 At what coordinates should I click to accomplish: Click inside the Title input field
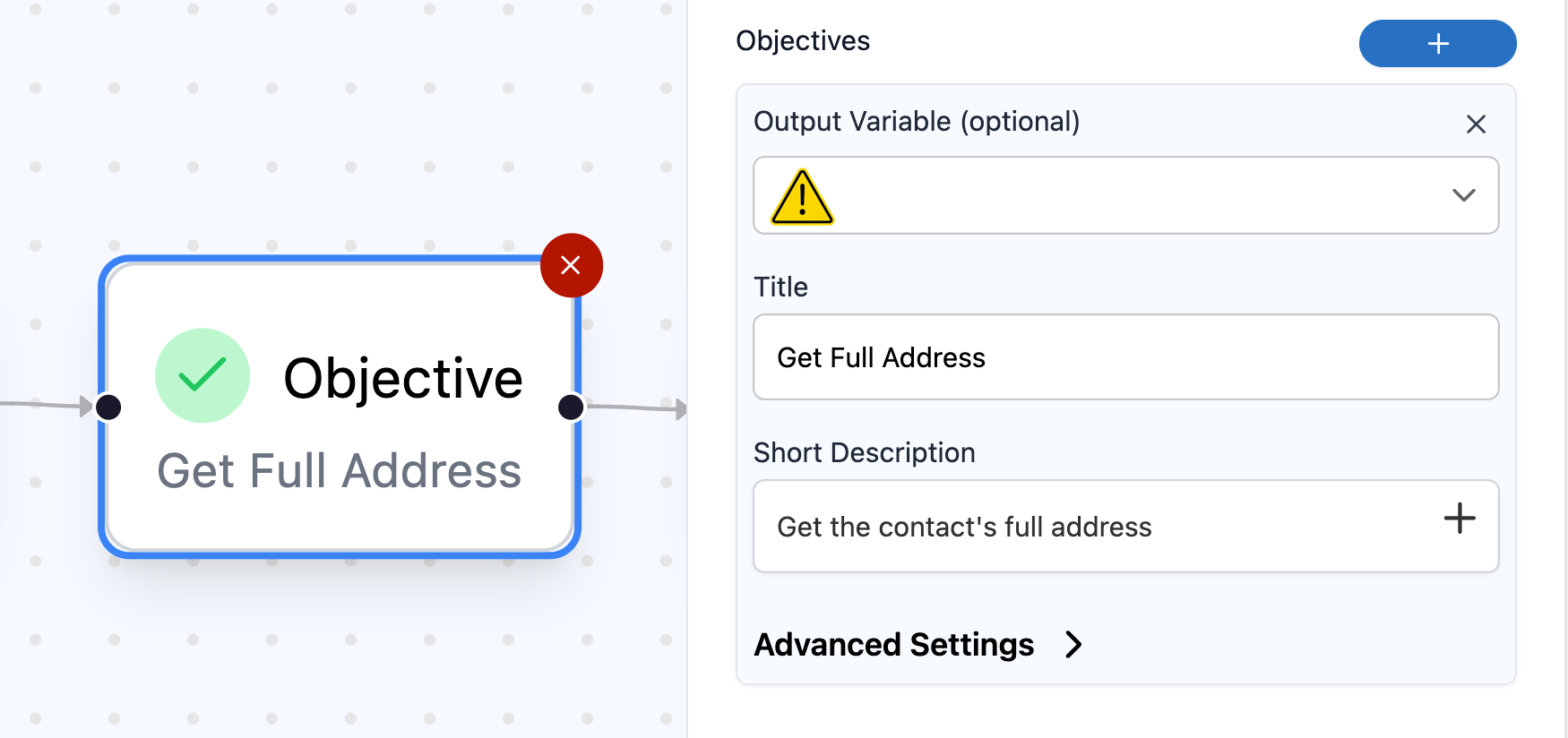tap(1125, 357)
